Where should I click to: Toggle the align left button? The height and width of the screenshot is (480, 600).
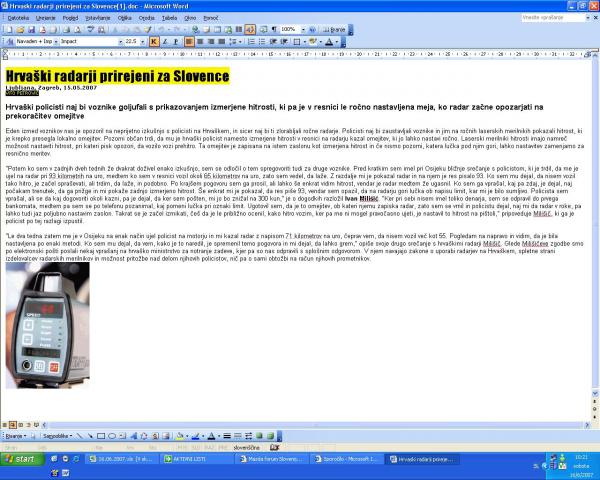[x=190, y=42]
